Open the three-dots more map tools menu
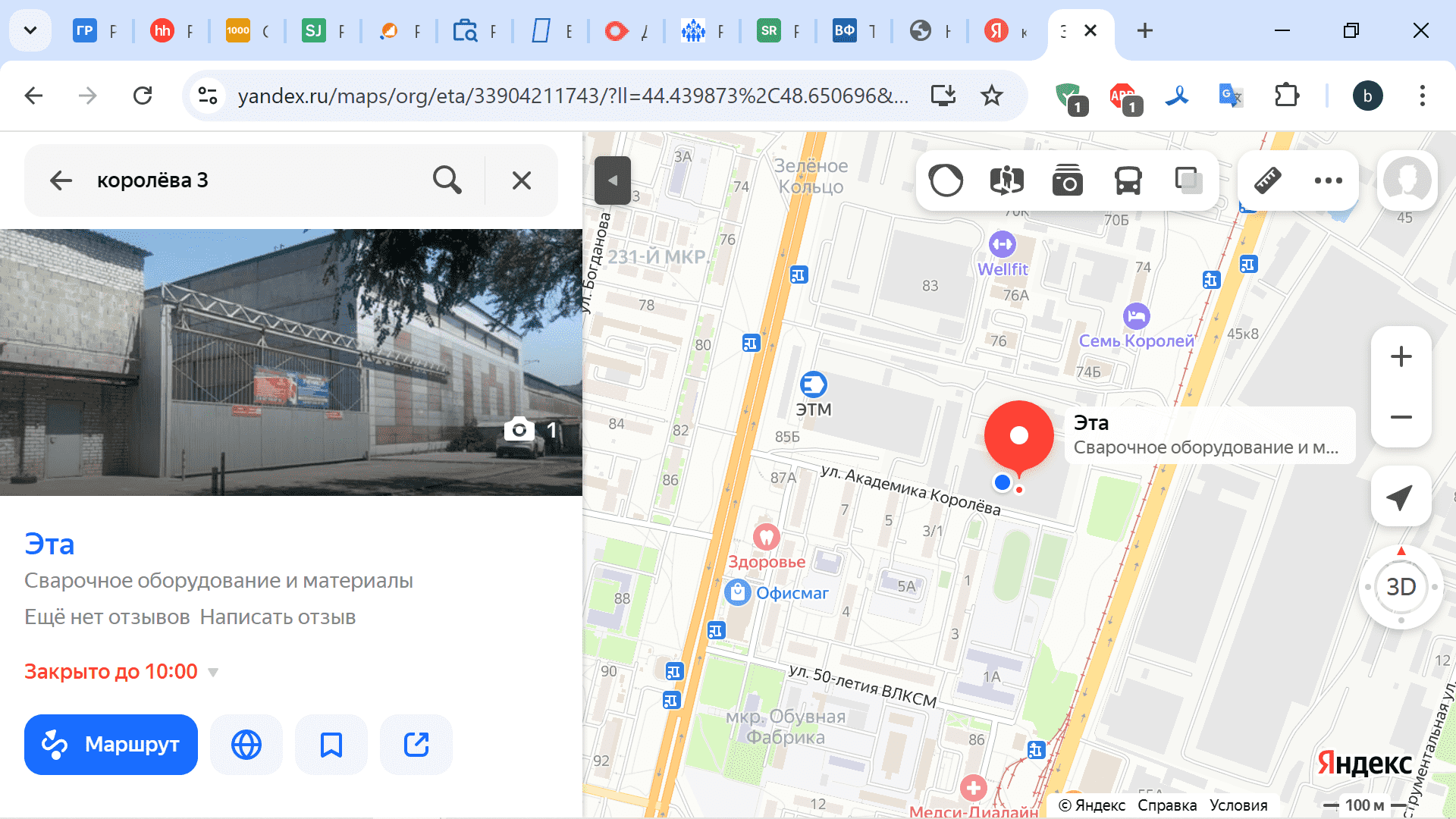 click(1328, 180)
